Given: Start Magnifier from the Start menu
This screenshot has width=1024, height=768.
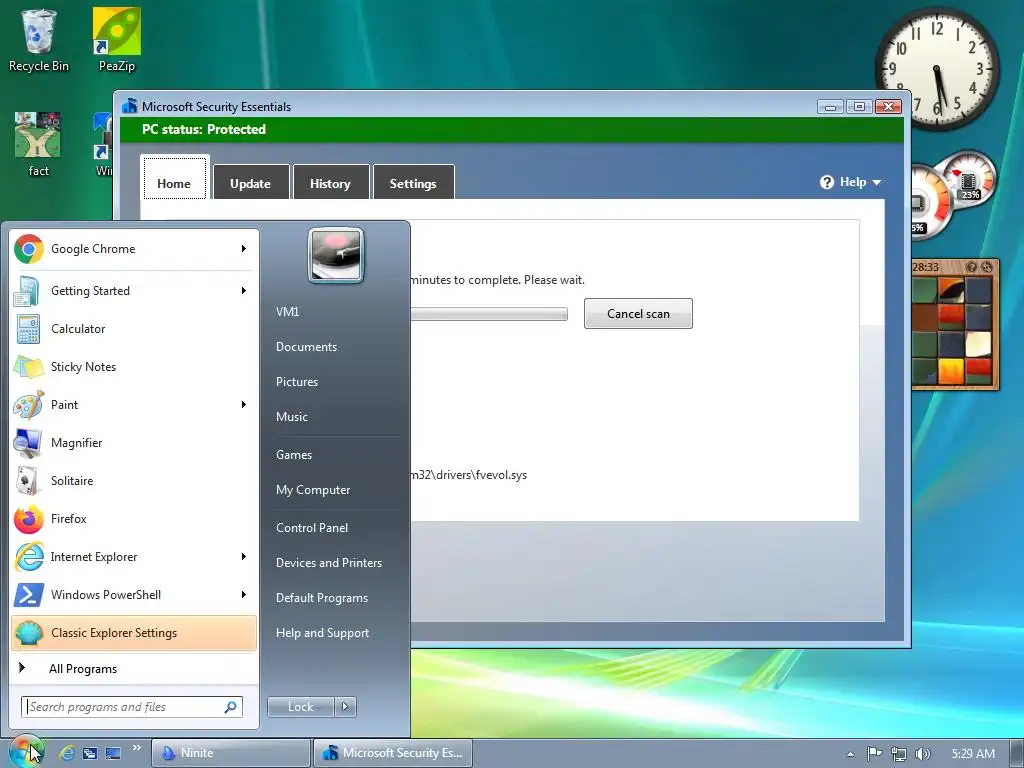Looking at the screenshot, I should pyautogui.click(x=134, y=442).
